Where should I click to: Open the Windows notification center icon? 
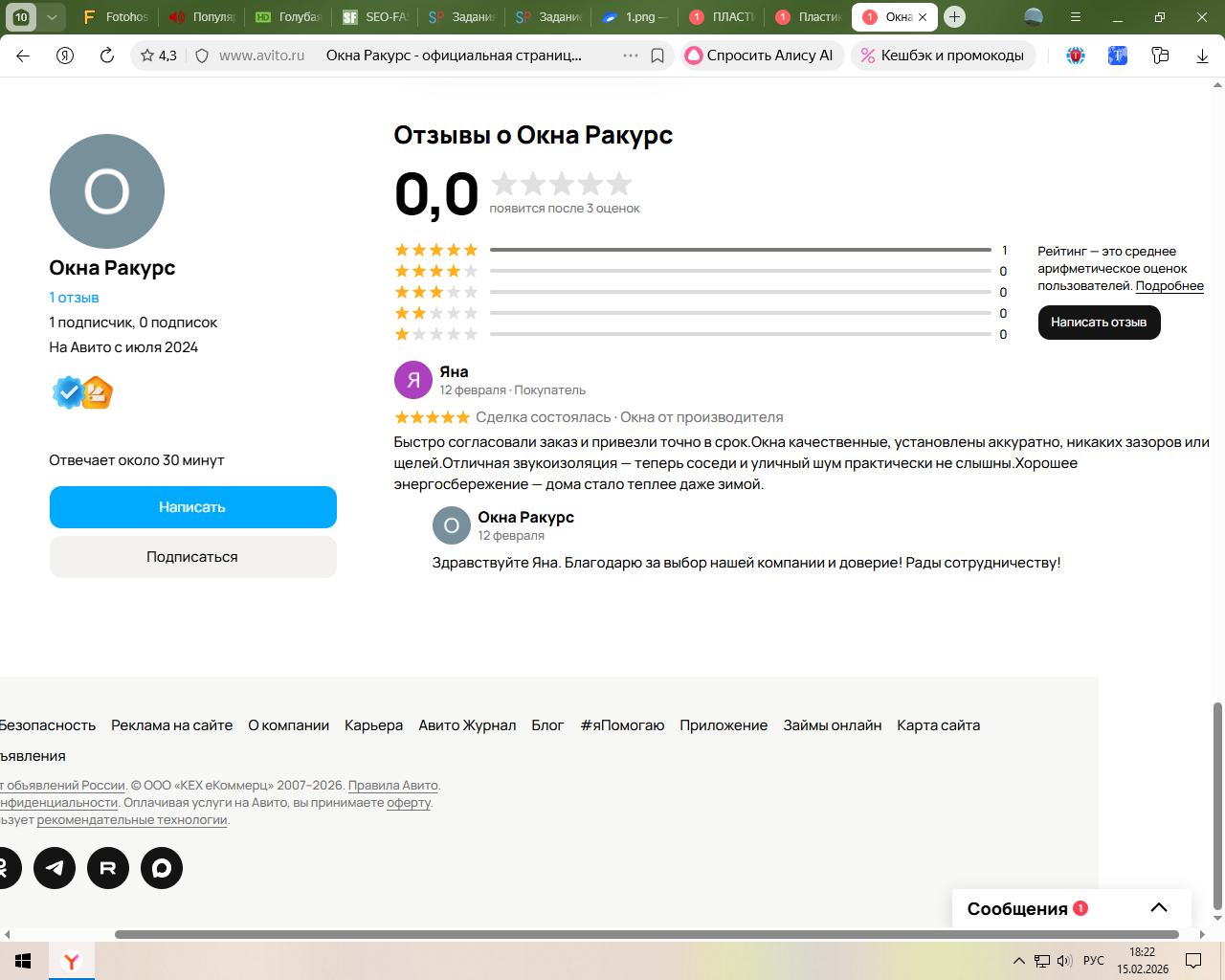[x=1193, y=961]
